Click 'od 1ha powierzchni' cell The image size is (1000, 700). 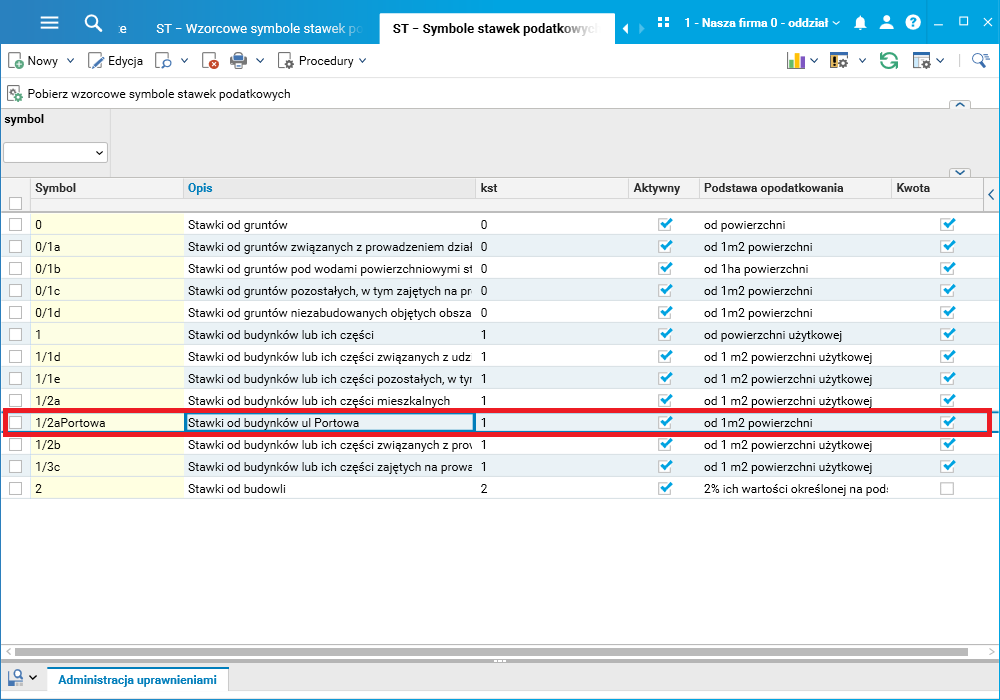pos(795,269)
